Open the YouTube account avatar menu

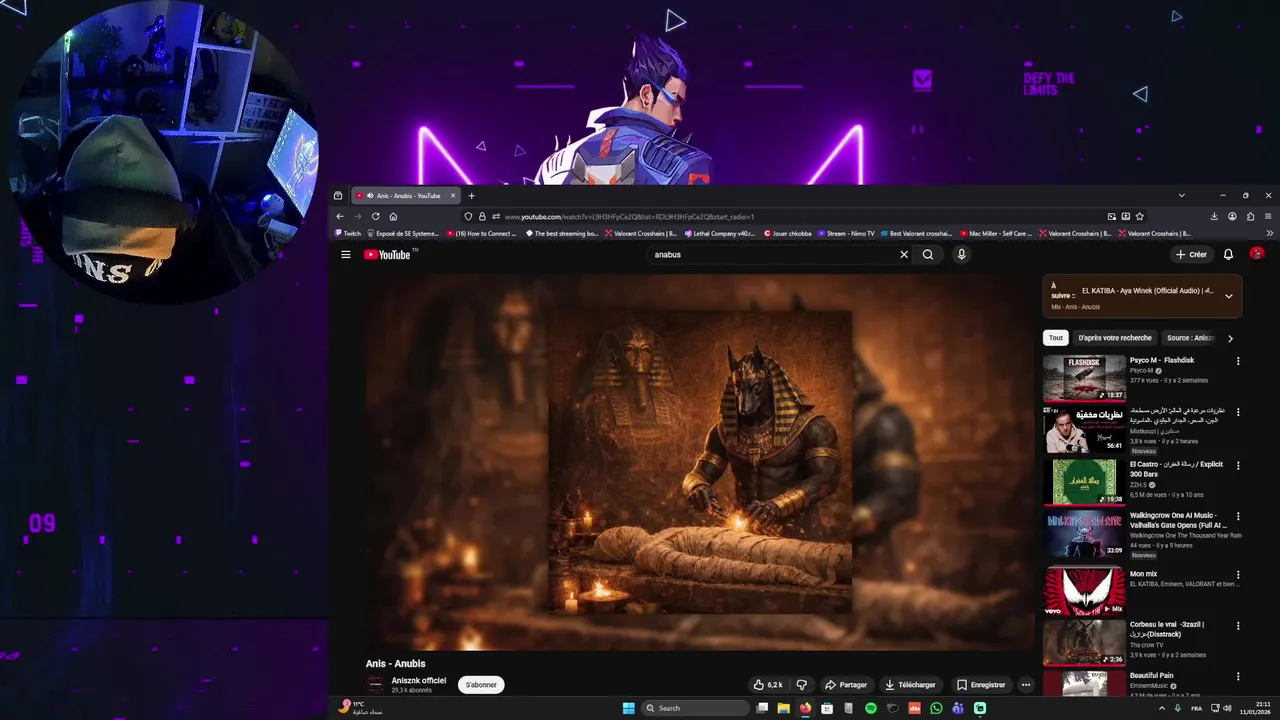(1257, 254)
